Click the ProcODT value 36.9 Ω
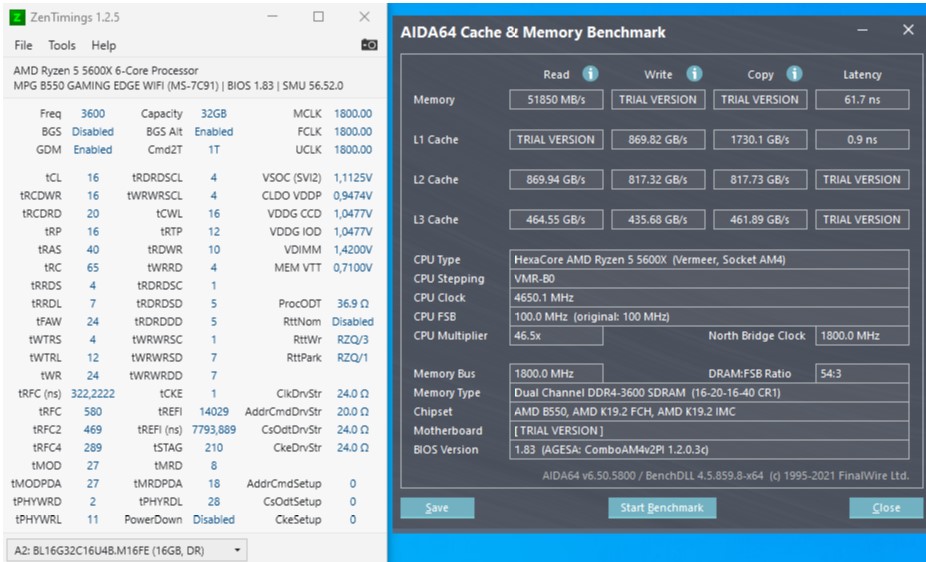The width and height of the screenshot is (926, 562). pos(353,304)
